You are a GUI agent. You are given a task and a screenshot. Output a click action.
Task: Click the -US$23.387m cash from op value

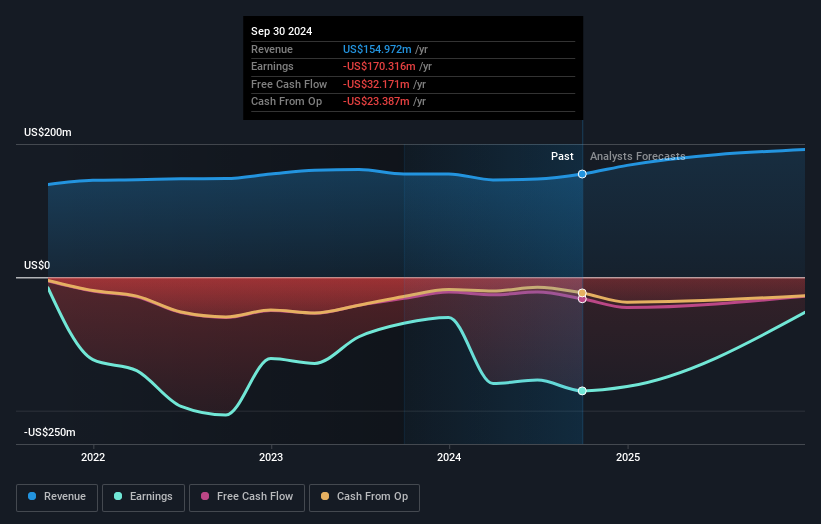pos(376,102)
